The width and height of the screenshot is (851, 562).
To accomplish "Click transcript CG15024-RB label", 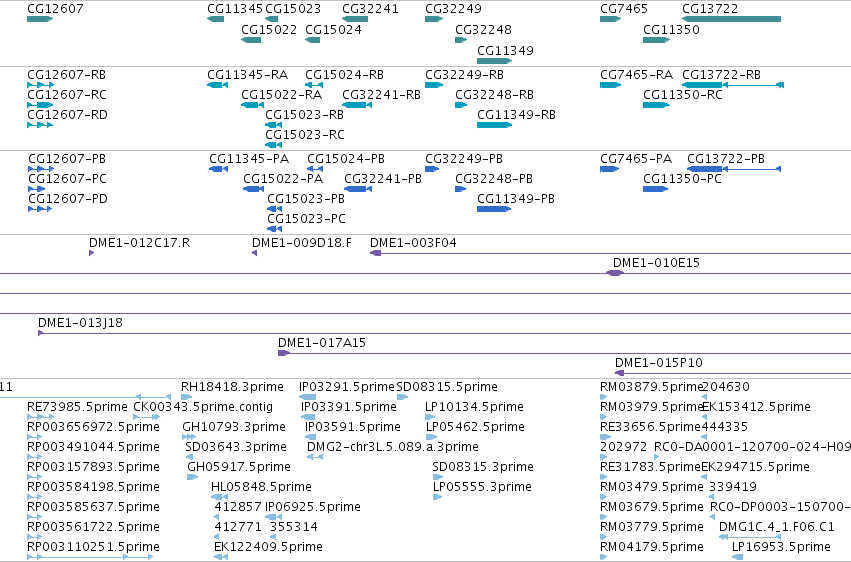I will (345, 74).
